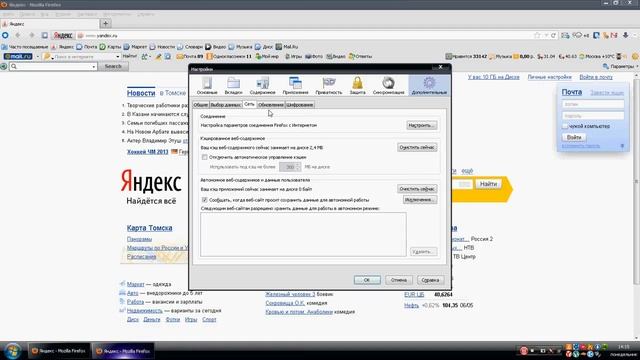Click the Windows Start orb
This screenshot has height=360, width=640.
(x=13, y=351)
